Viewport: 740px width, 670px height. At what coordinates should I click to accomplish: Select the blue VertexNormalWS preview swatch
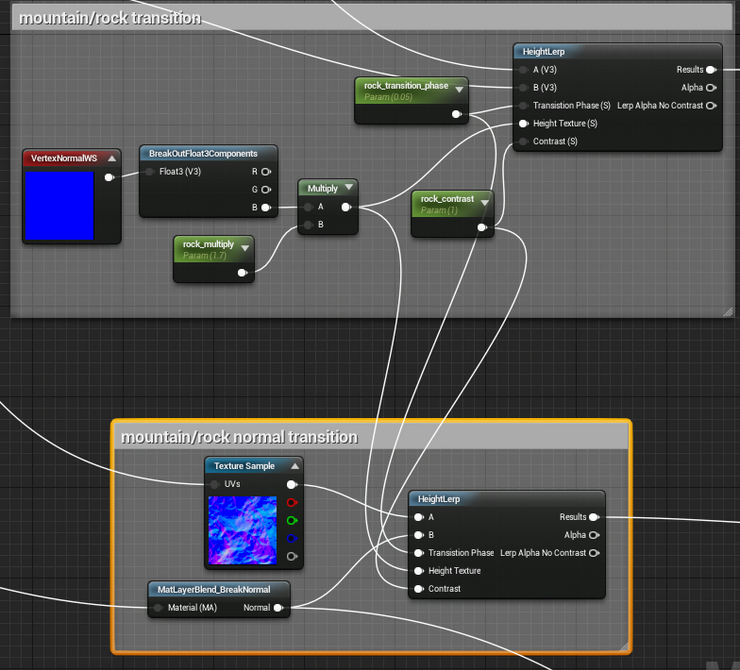point(59,206)
